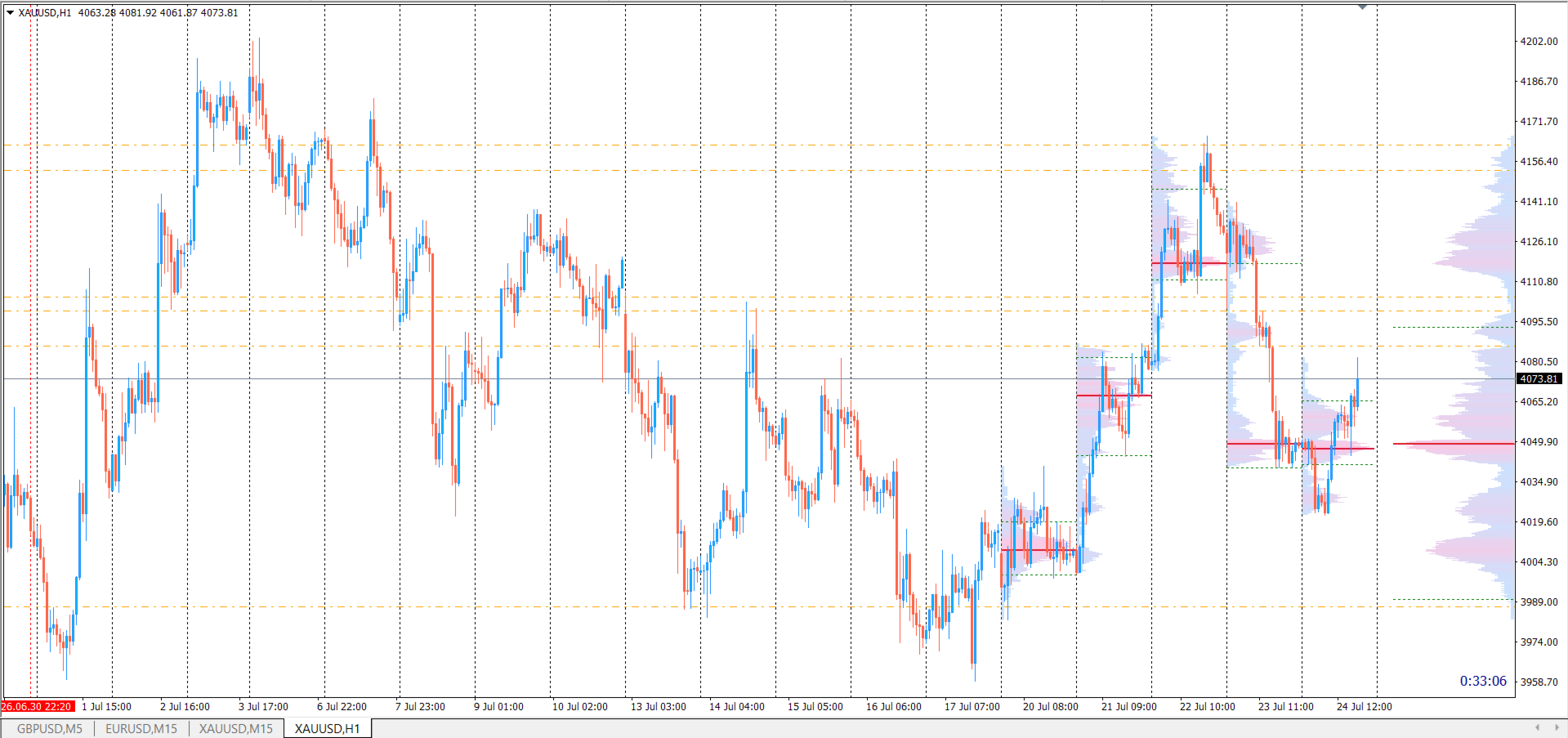Expand the XAUUSD,H1 chart title triangle
This screenshot has width=1568, height=738.
(x=11, y=13)
